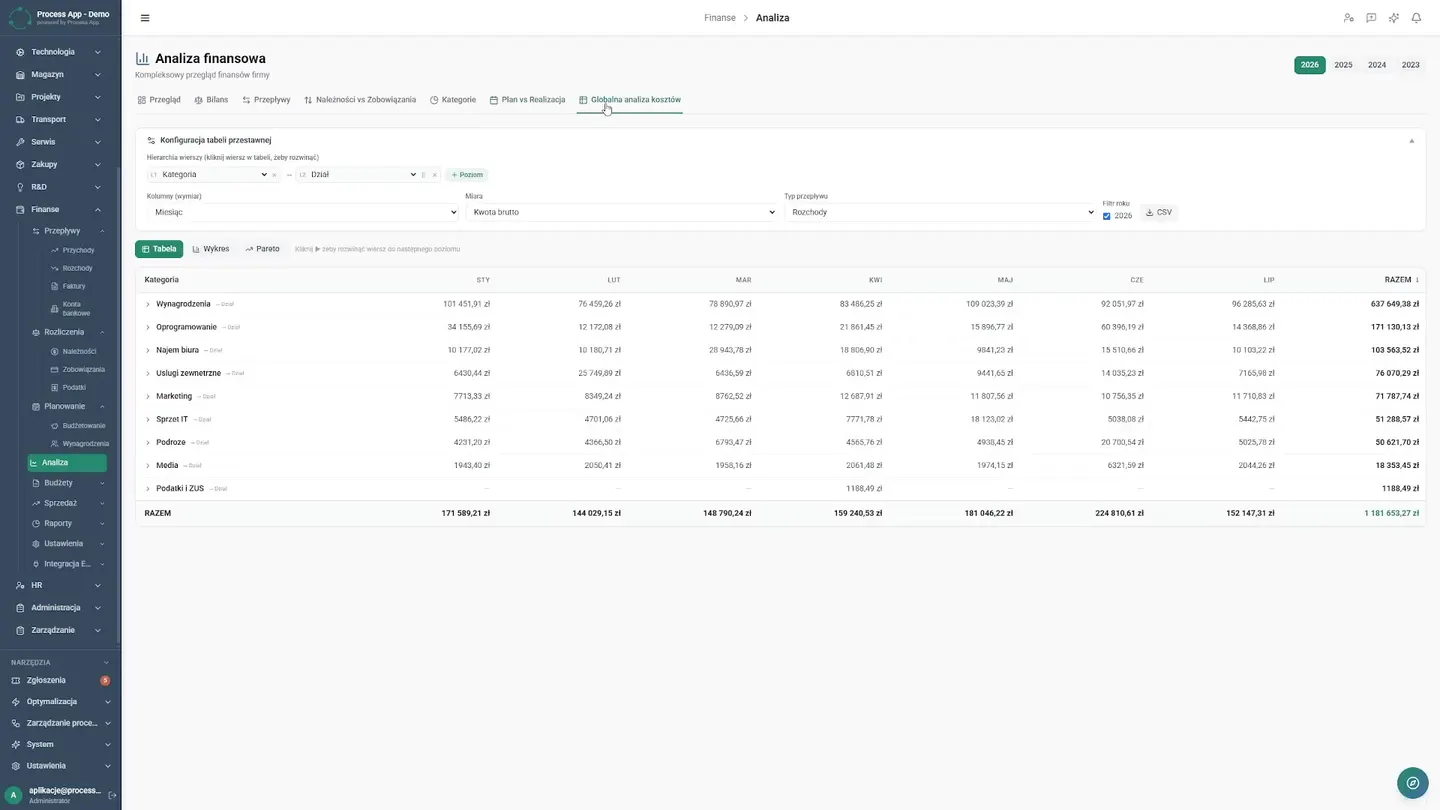
Task: Click the Zgłoszenia notification badge
Action: (105, 680)
